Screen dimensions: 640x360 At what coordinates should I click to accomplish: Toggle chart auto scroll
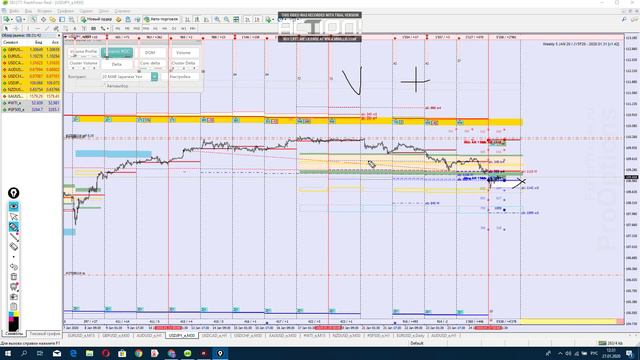[247, 19]
